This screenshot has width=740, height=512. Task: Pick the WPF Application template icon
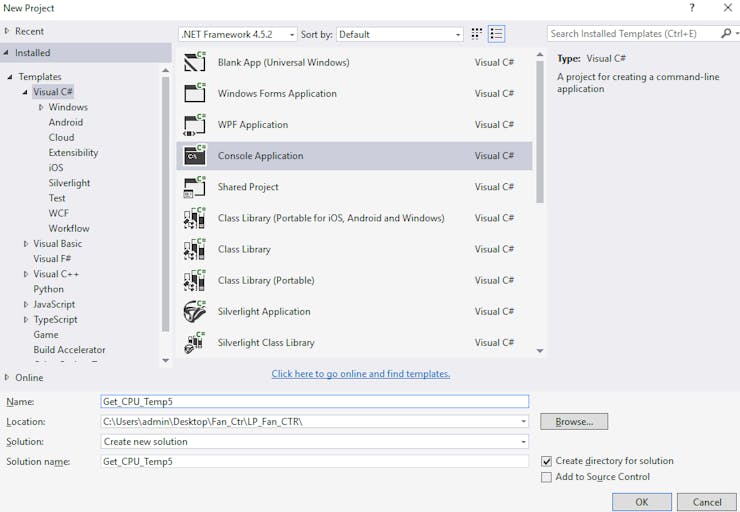pos(194,124)
